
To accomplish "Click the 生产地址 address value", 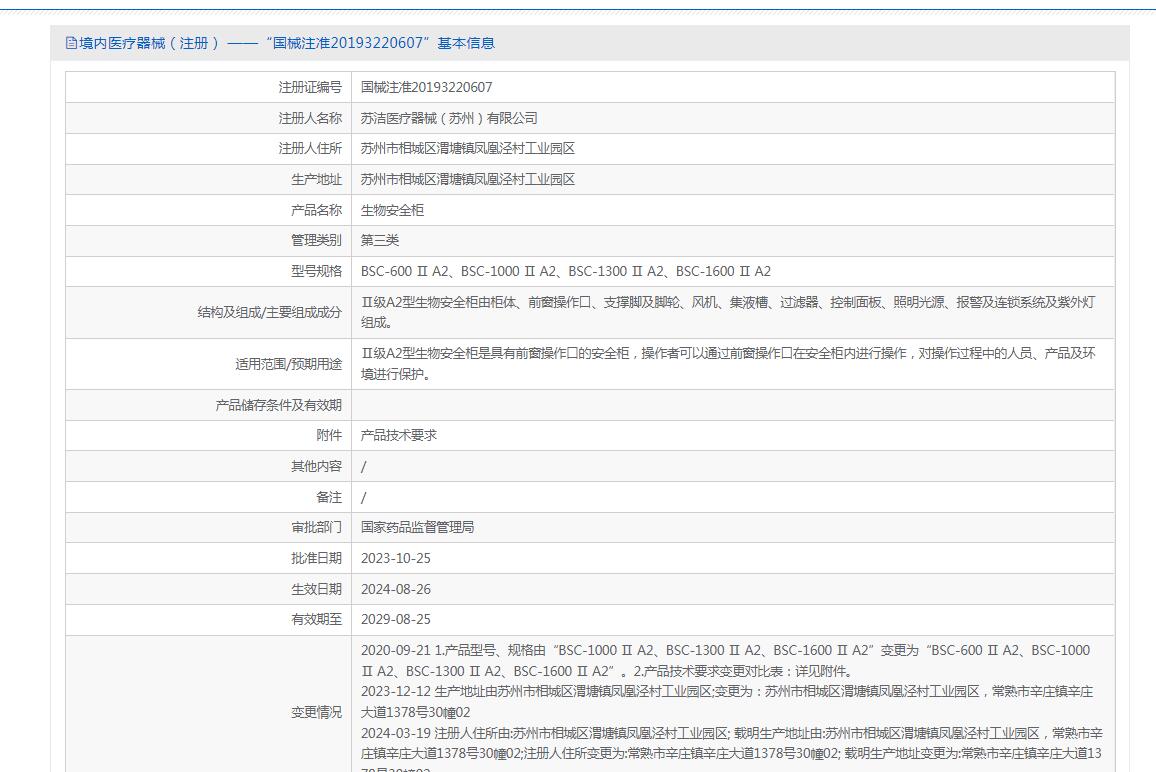I will pyautogui.click(x=467, y=180).
